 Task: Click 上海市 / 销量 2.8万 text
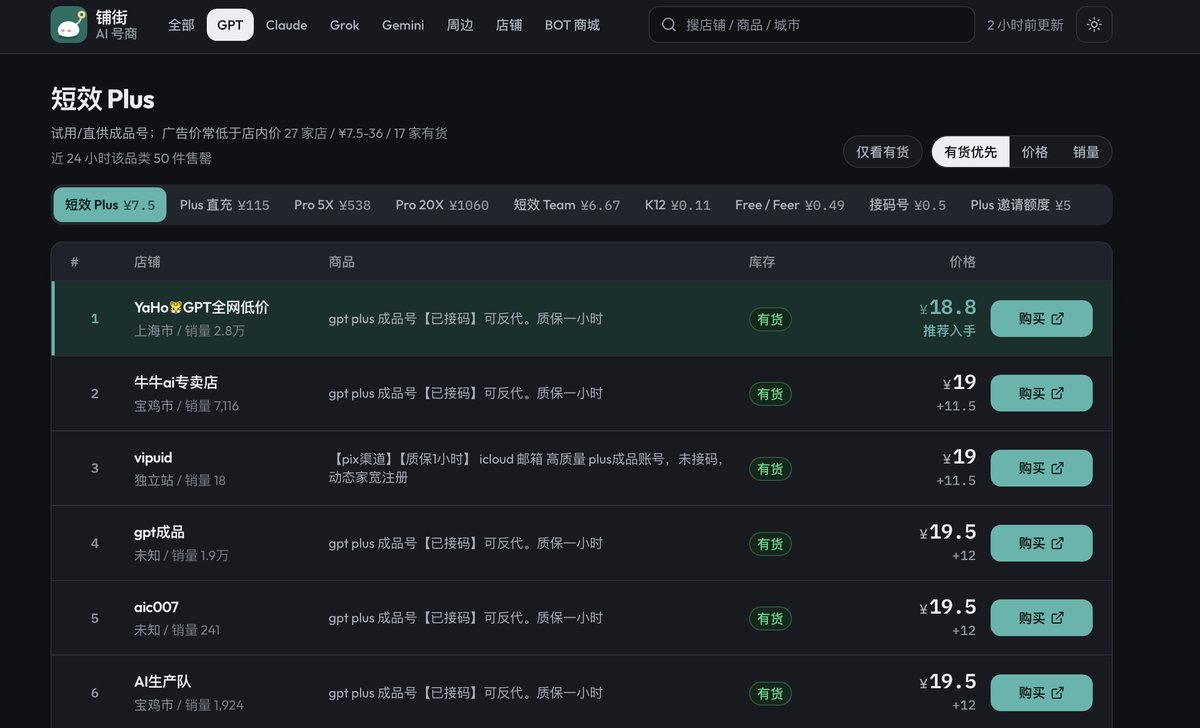pyautogui.click(x=189, y=331)
